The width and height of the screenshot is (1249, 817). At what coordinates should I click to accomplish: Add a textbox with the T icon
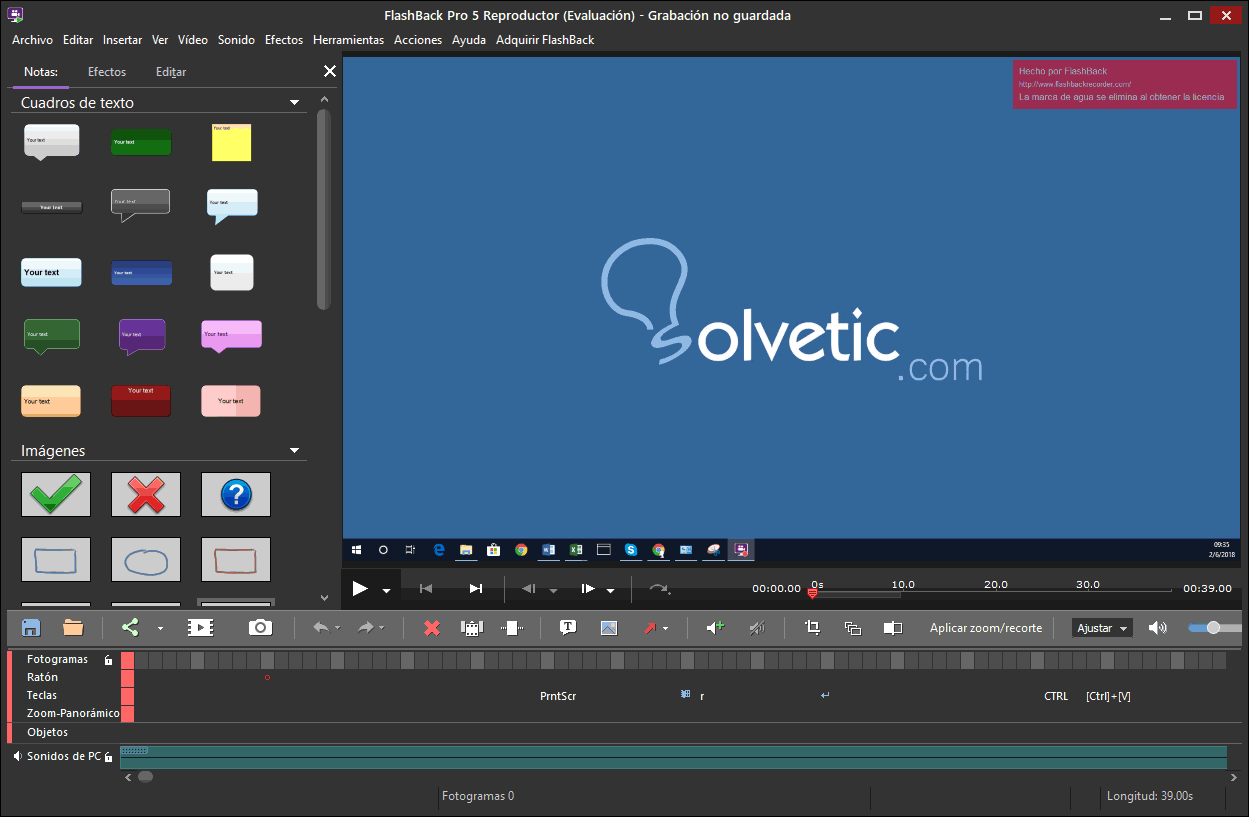(x=568, y=628)
